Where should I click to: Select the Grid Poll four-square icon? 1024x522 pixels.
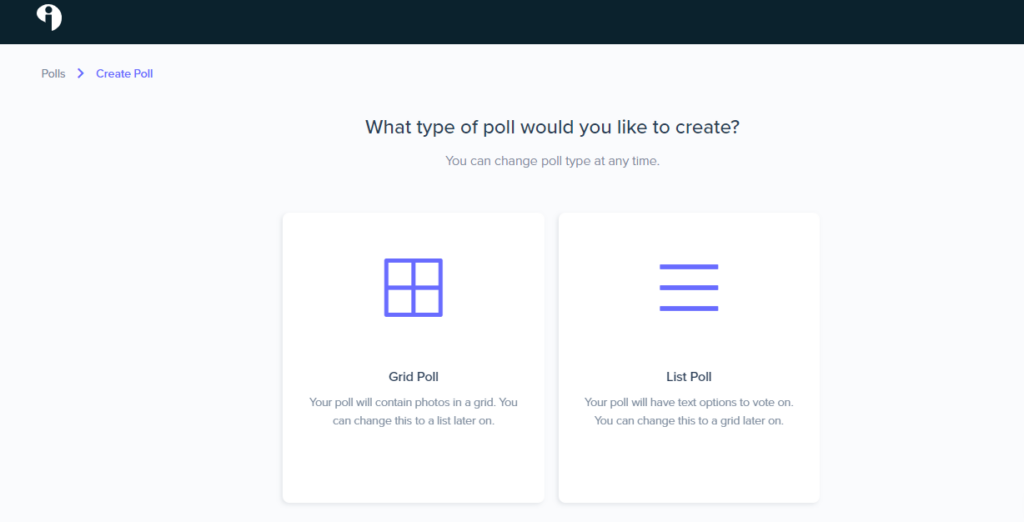click(x=413, y=287)
